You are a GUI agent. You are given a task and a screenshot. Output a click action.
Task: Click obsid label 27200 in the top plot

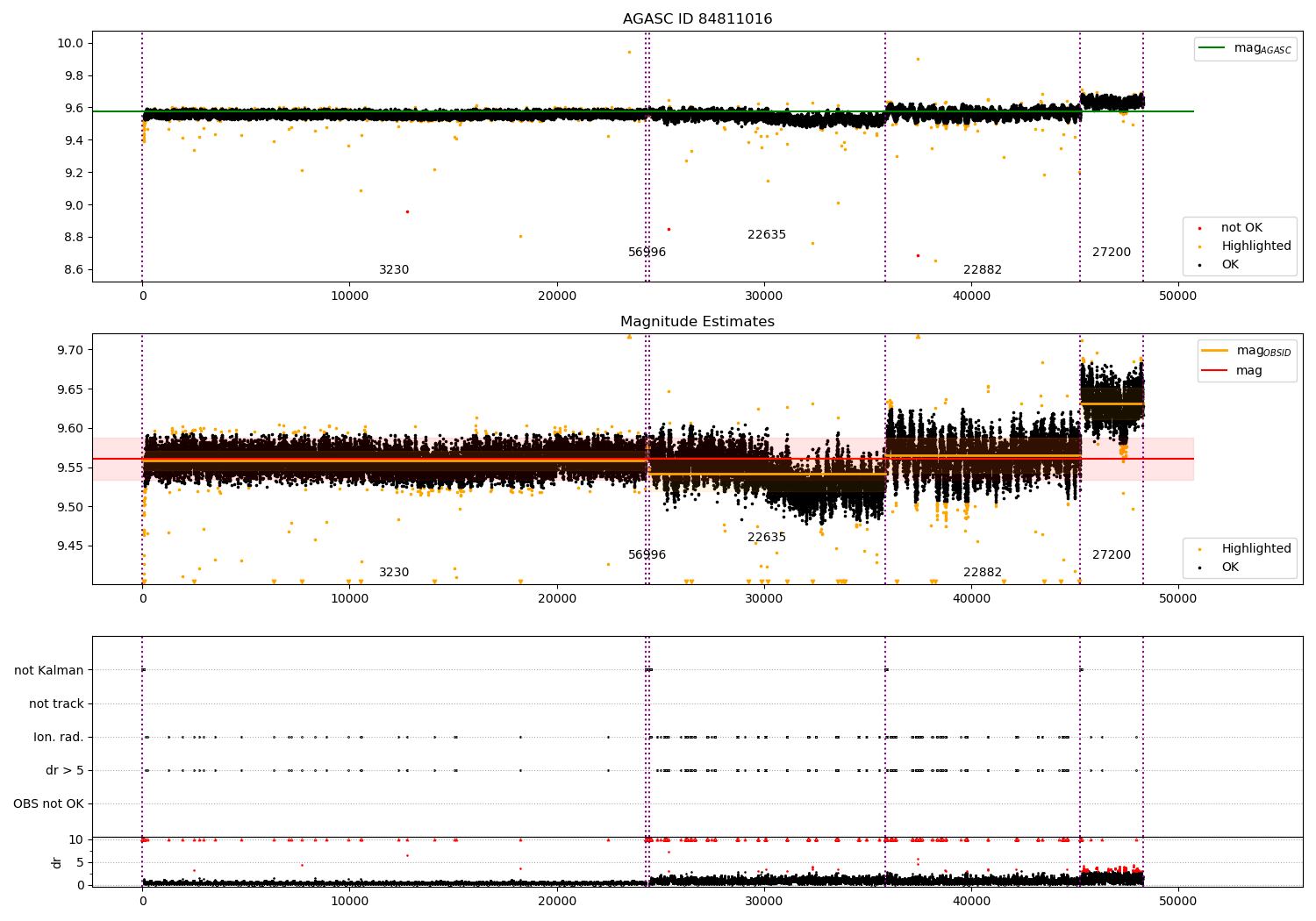coord(1112,253)
